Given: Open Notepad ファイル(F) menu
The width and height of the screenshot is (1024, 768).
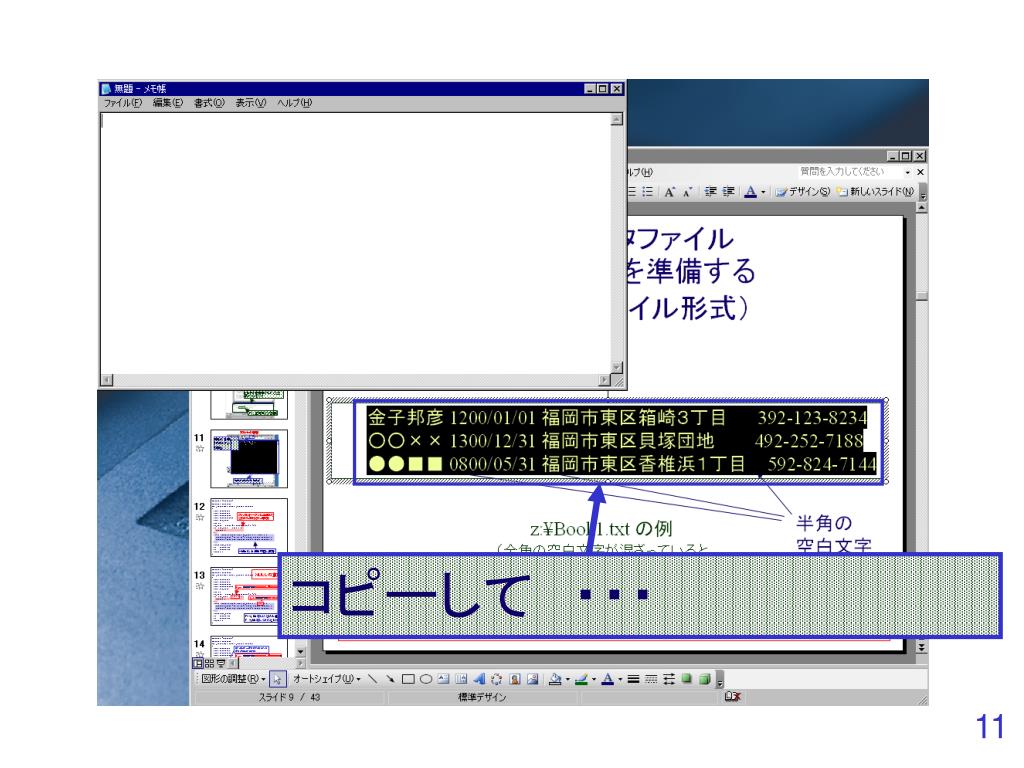Looking at the screenshot, I should pos(123,103).
